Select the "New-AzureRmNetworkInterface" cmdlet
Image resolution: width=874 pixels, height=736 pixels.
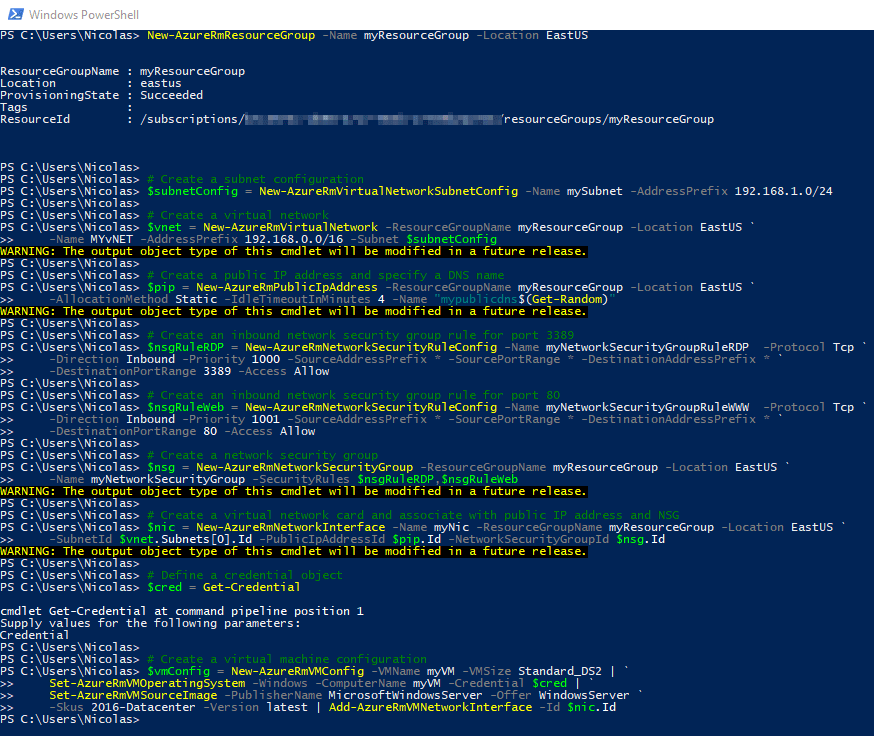coord(290,527)
